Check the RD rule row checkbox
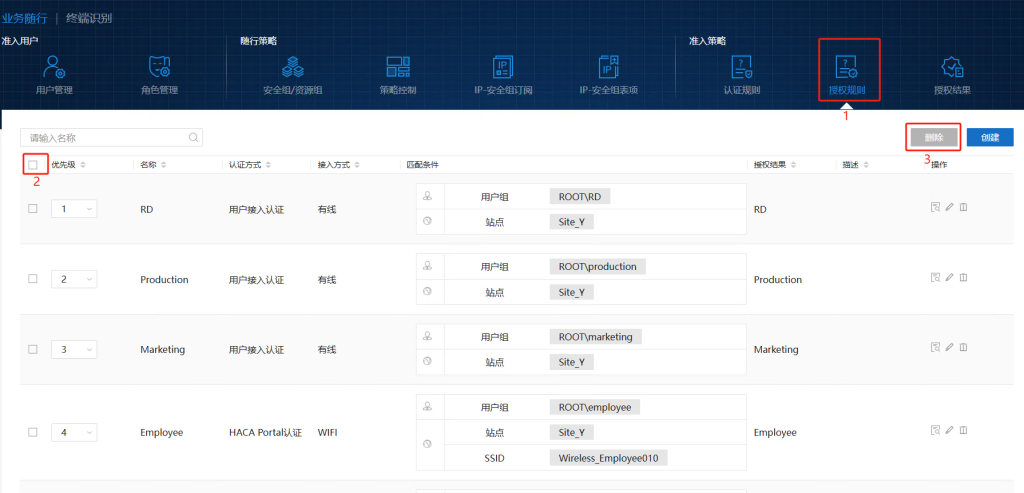1024x493 pixels. click(x=33, y=209)
